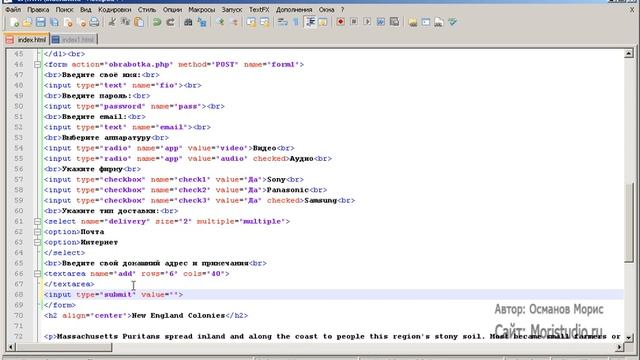Collapse the select fold marker at line 61
Viewport: 640px width, 360px height.
[x=37, y=221]
